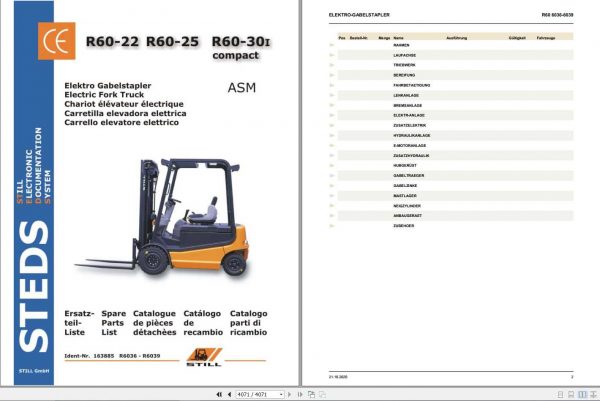This screenshot has height=401, width=600.
Task: Click the arrow icon beside HYDRAULIKANLAGE
Action: click(332, 135)
